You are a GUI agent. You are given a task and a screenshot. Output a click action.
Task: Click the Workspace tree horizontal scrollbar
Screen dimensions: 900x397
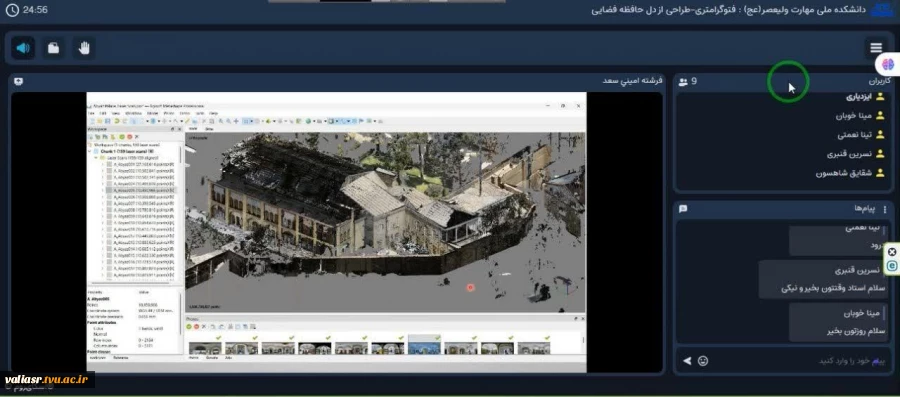pos(131,282)
